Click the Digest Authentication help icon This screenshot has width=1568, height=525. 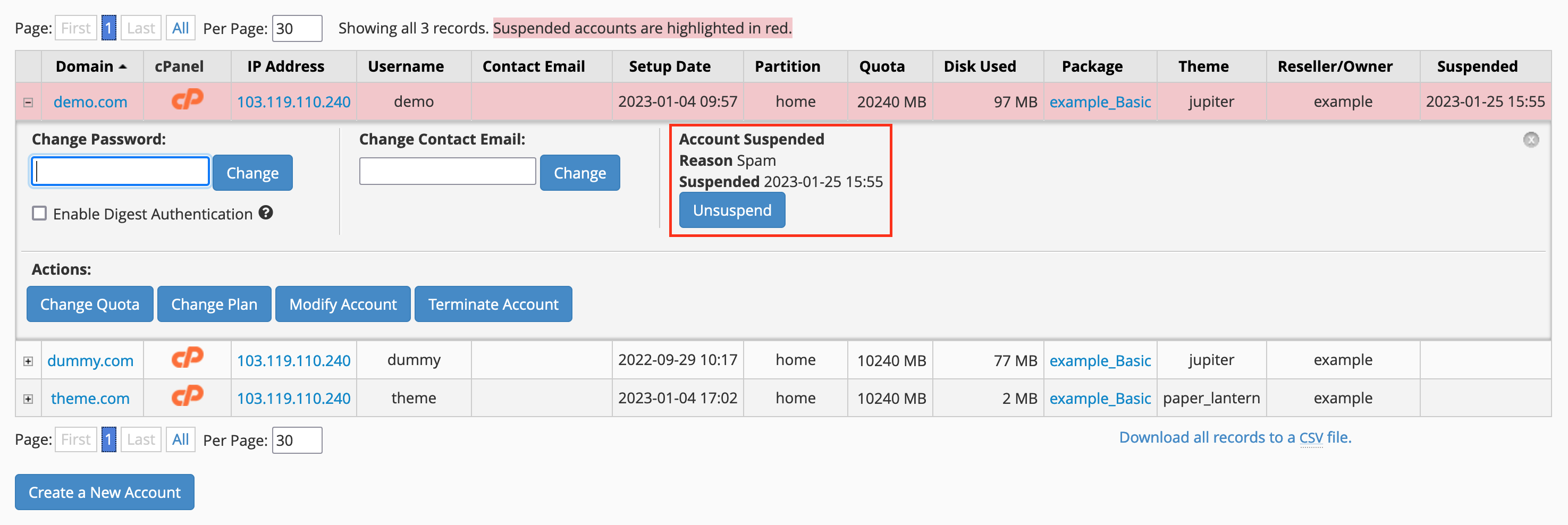click(265, 213)
